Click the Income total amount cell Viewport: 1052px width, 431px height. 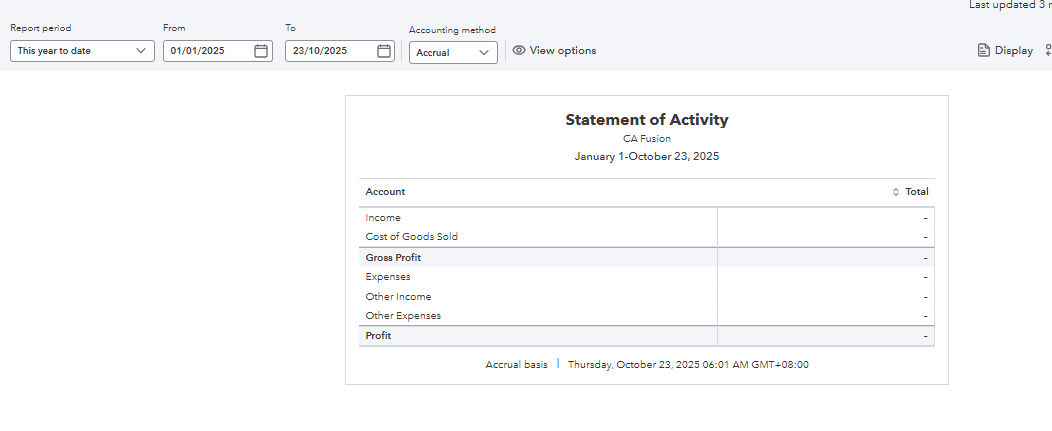click(825, 218)
